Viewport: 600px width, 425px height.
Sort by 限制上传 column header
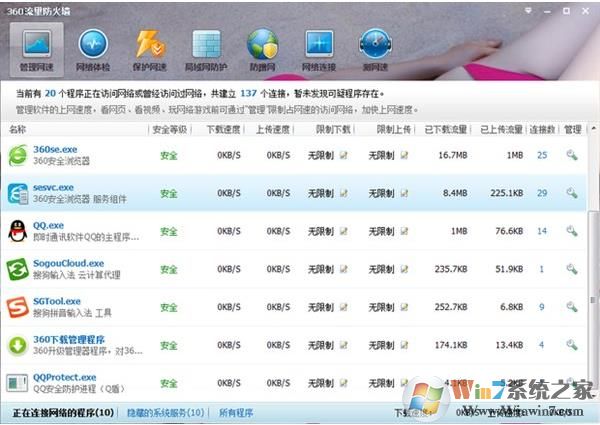point(394,130)
